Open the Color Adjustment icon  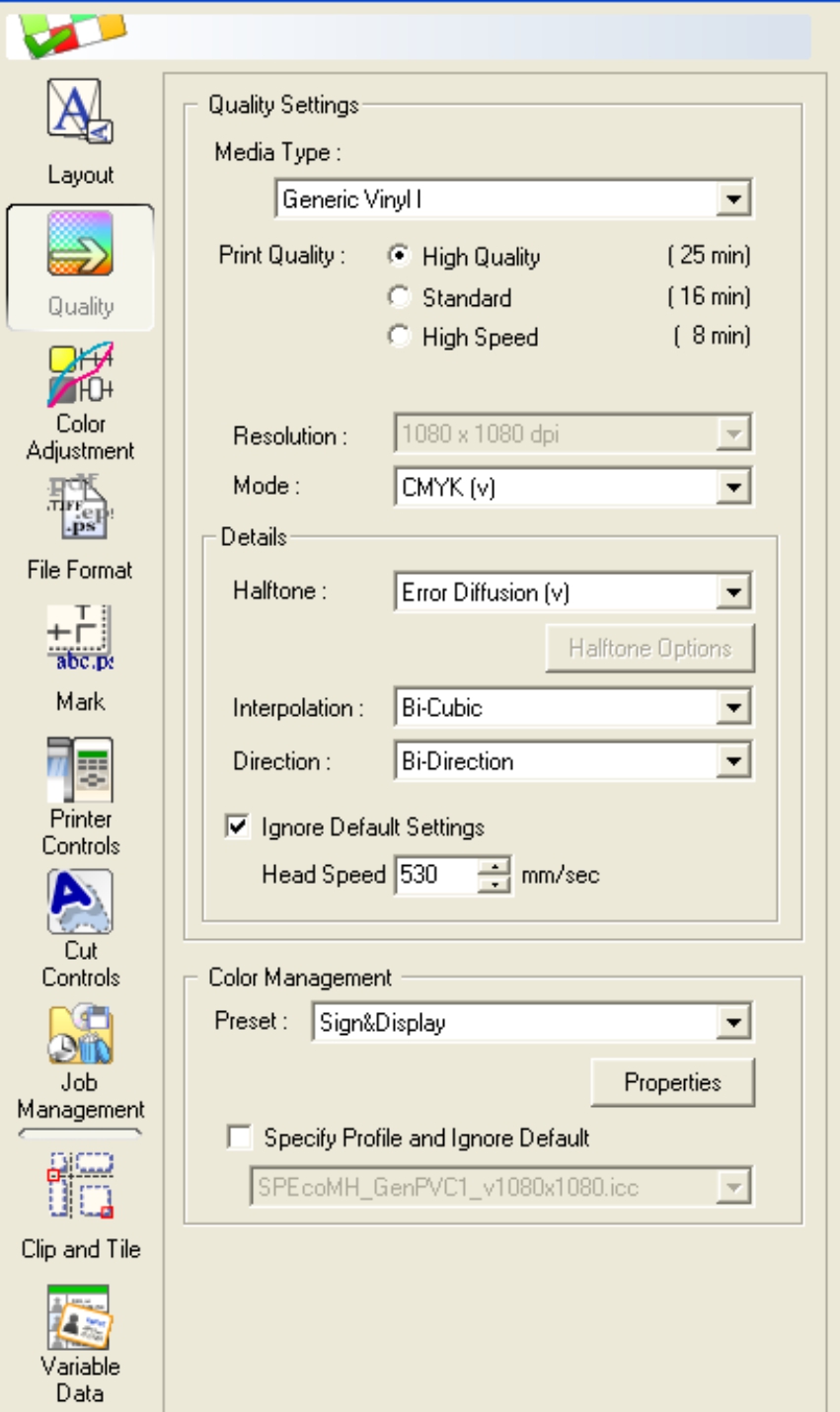(80, 376)
